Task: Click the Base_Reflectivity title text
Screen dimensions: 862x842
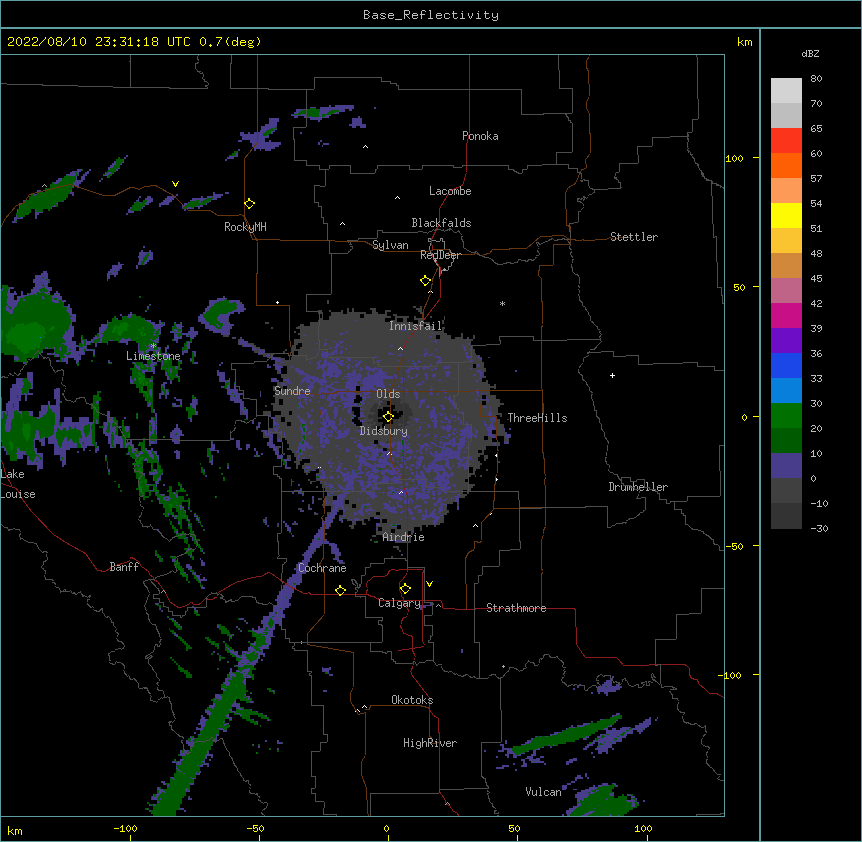Action: click(431, 15)
